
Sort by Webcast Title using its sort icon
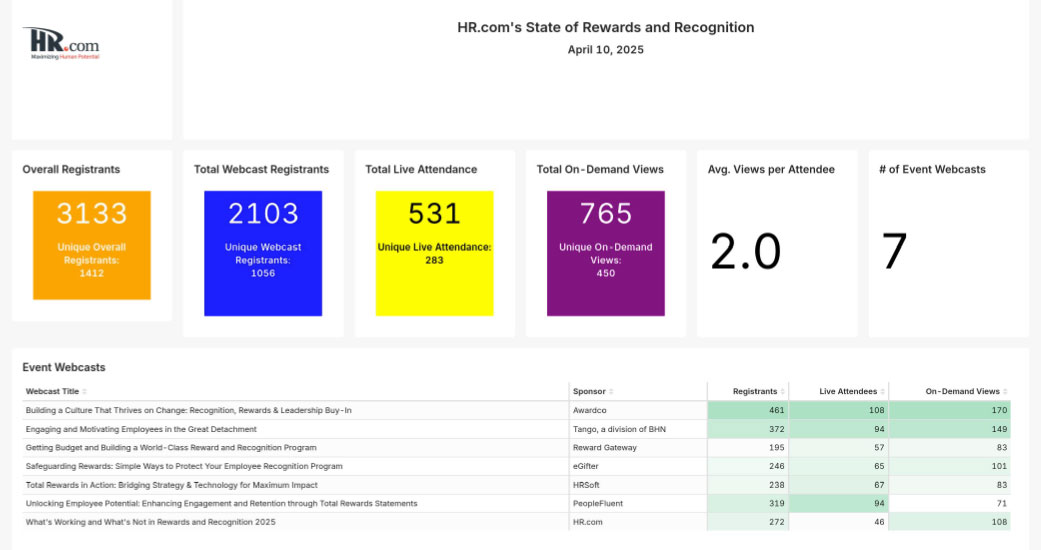[84, 392]
